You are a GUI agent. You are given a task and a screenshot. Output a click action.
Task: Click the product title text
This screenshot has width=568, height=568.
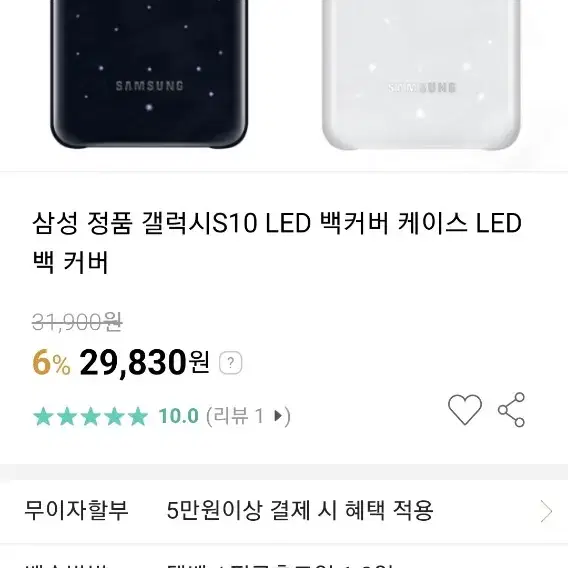point(277,242)
